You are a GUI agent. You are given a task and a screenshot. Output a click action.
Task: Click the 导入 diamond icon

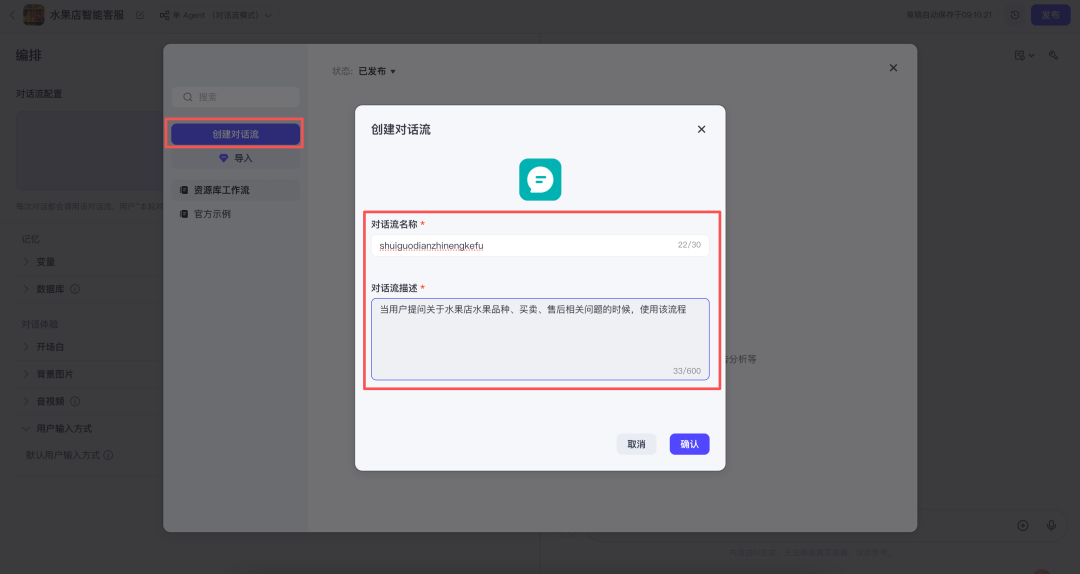[x=223, y=158]
